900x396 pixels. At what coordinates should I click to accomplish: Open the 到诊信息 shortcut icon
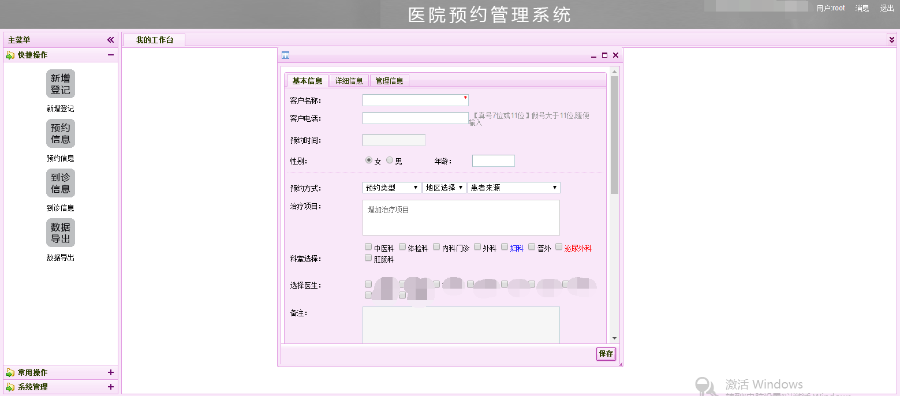(60, 183)
